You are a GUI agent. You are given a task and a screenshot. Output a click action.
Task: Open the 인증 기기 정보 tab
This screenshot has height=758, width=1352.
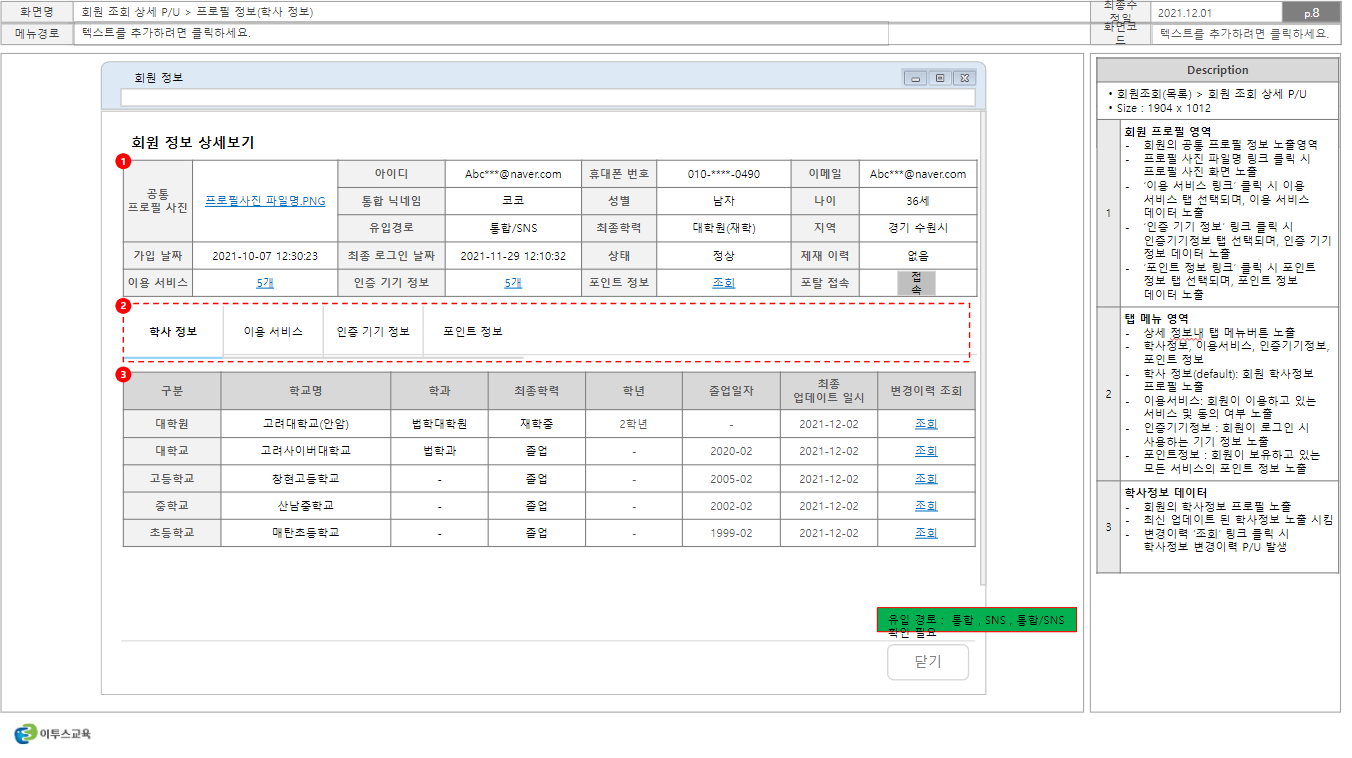point(373,331)
